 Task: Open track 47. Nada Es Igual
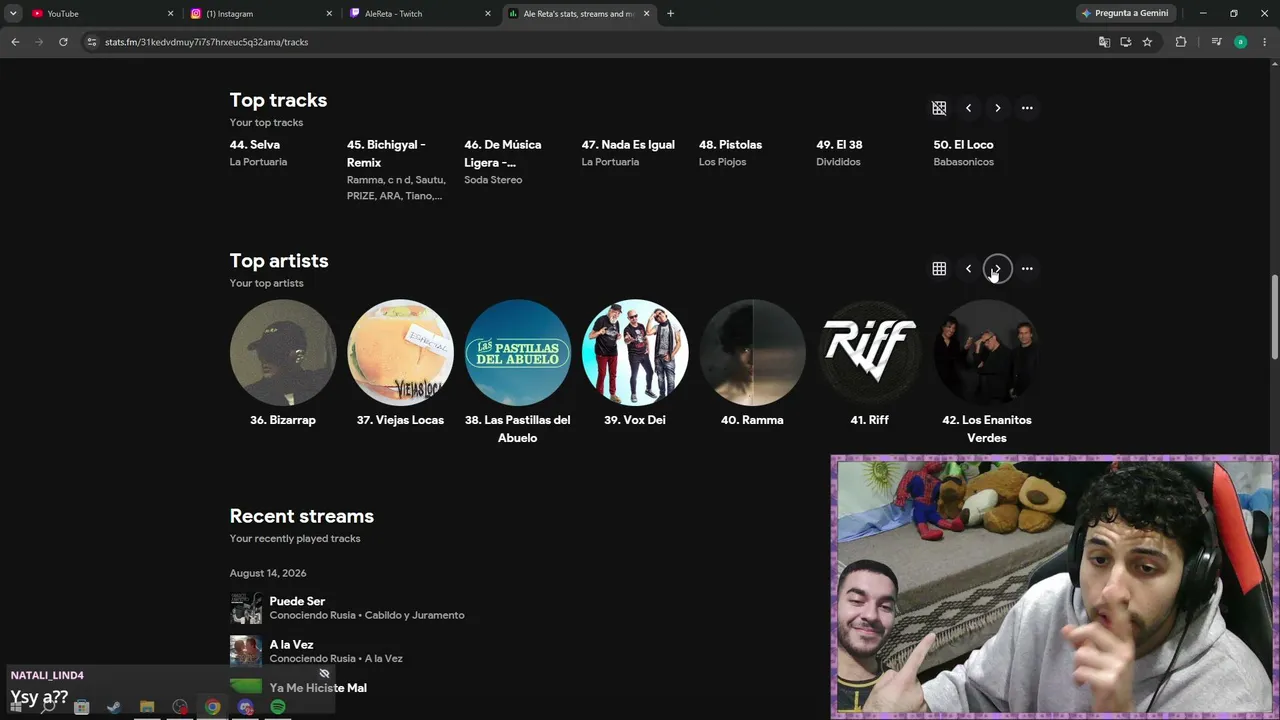[628, 145]
